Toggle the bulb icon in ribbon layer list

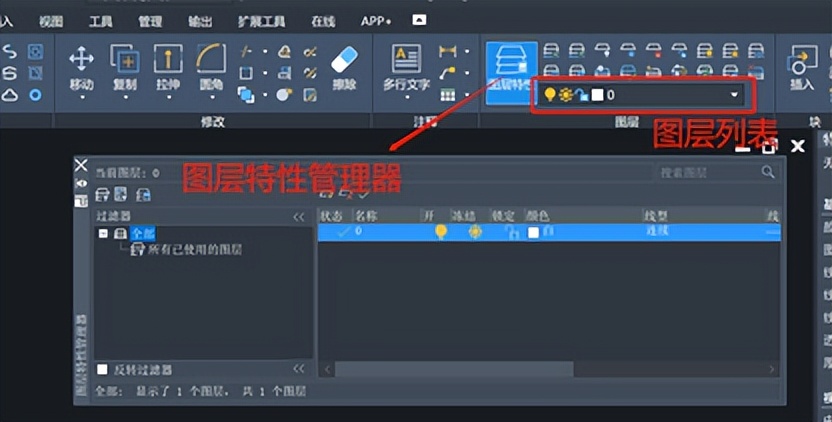coord(550,94)
